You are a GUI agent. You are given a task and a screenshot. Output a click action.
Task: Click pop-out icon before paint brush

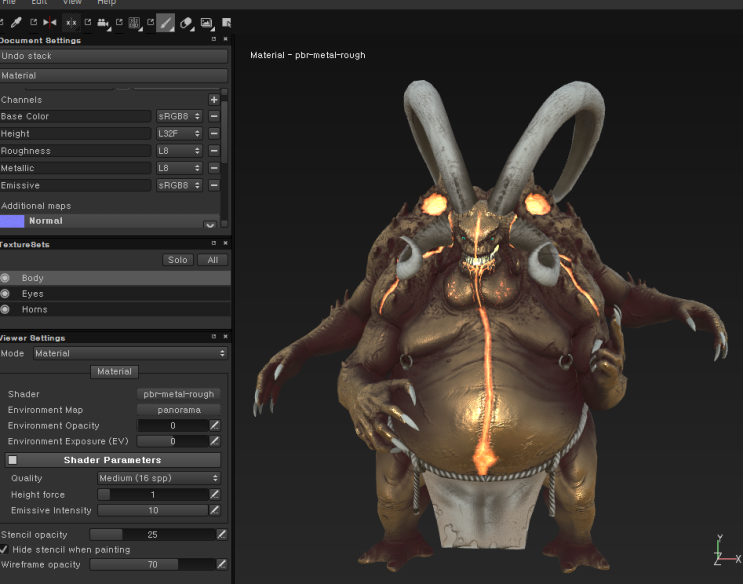point(151,22)
